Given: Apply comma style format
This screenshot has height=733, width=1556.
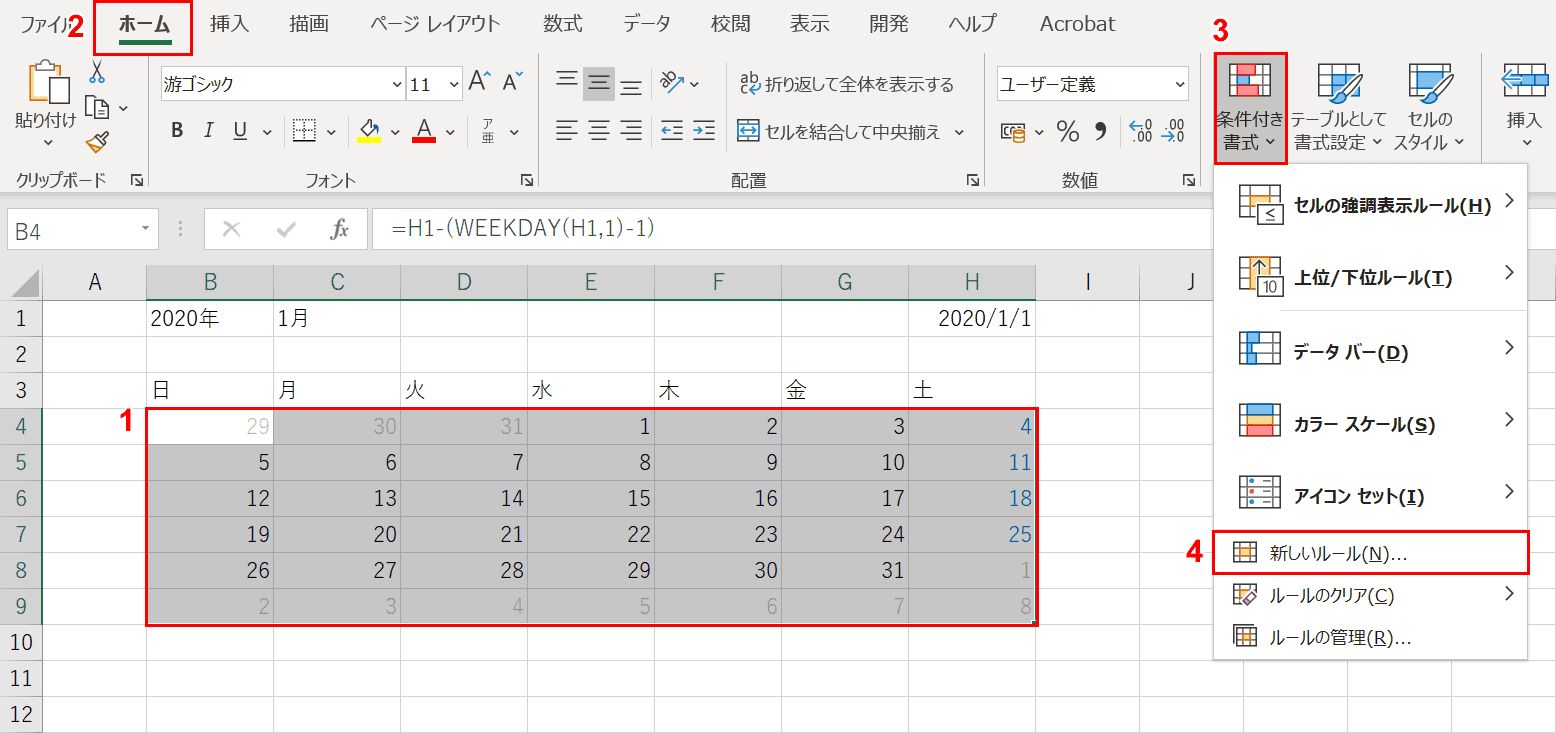Looking at the screenshot, I should (1101, 131).
